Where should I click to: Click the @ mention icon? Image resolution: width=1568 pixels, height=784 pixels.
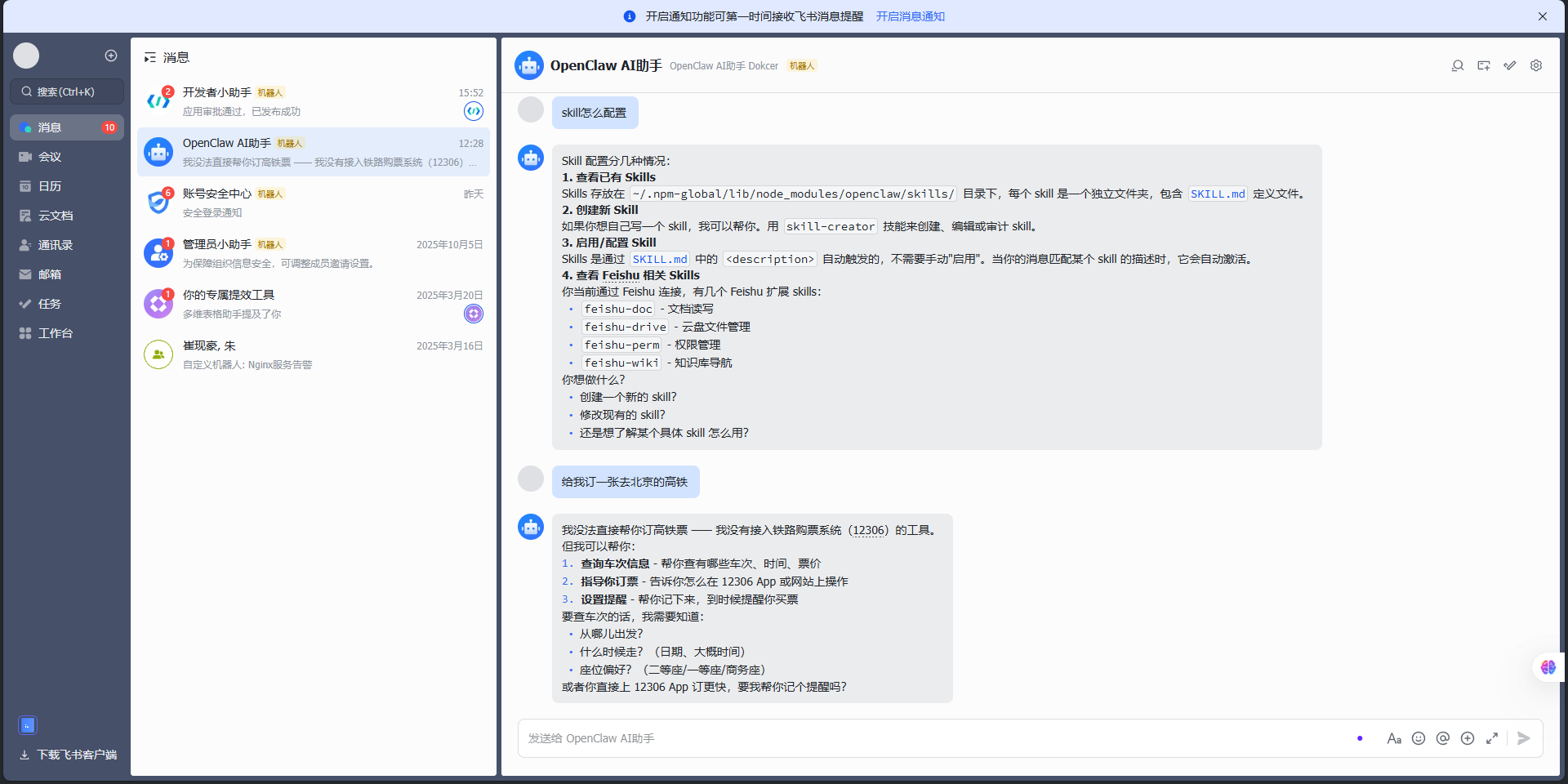(x=1443, y=738)
